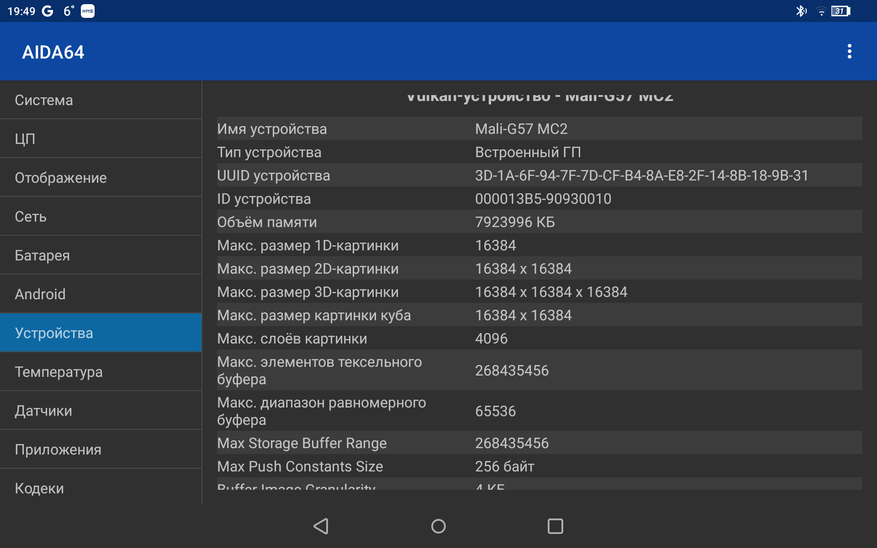This screenshot has height=548, width=877.
Task: Tap the battery indicator in status bar
Action: [x=841, y=11]
